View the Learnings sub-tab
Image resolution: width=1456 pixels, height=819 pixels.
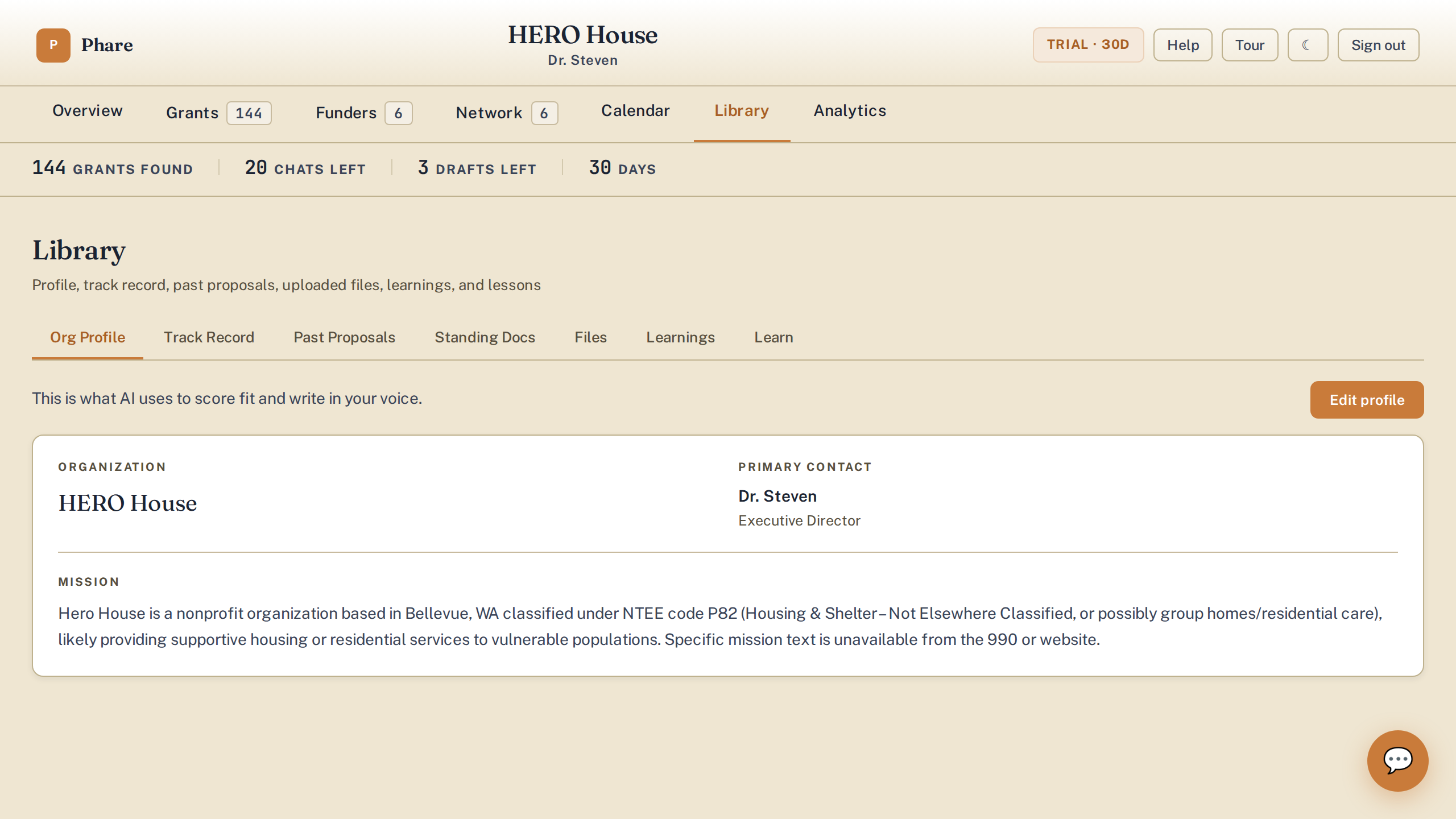click(680, 337)
